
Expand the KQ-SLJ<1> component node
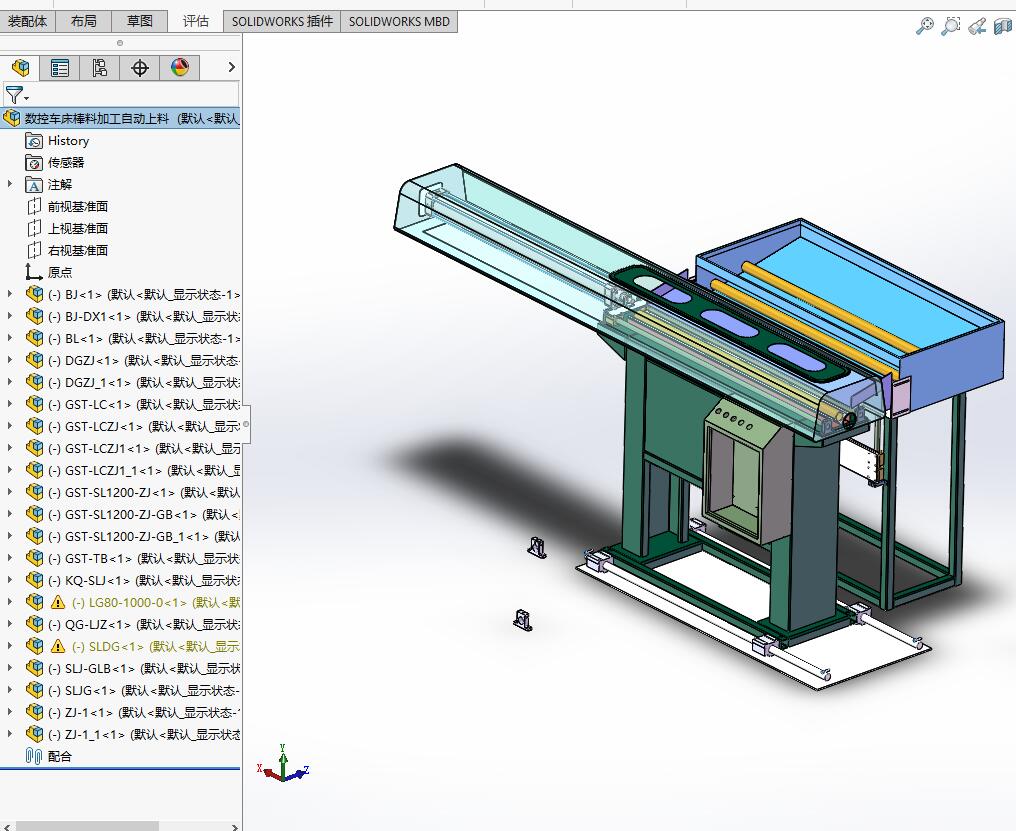click(x=10, y=579)
